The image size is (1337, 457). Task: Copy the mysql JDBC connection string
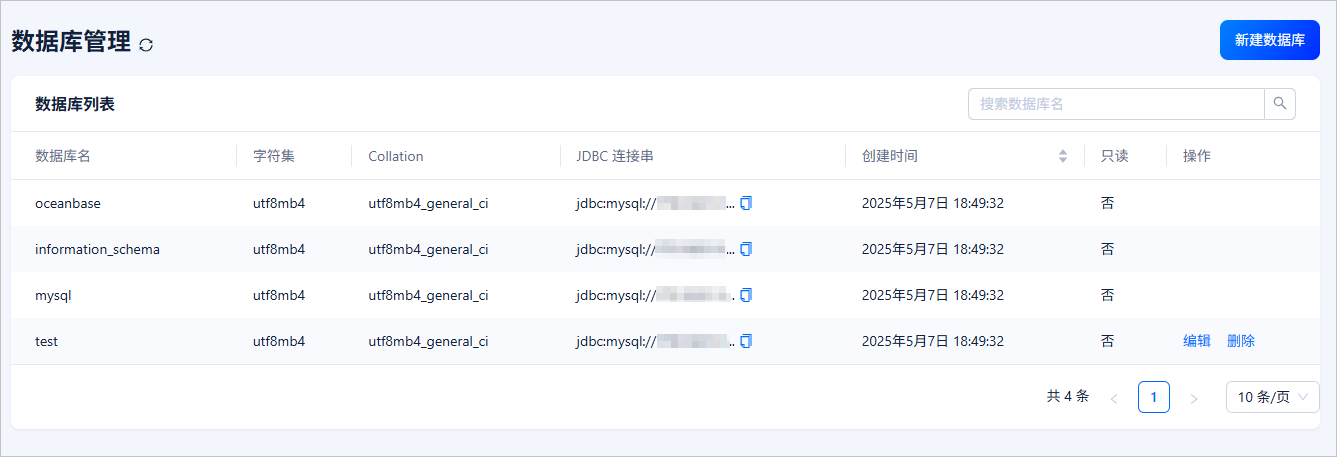tap(746, 295)
